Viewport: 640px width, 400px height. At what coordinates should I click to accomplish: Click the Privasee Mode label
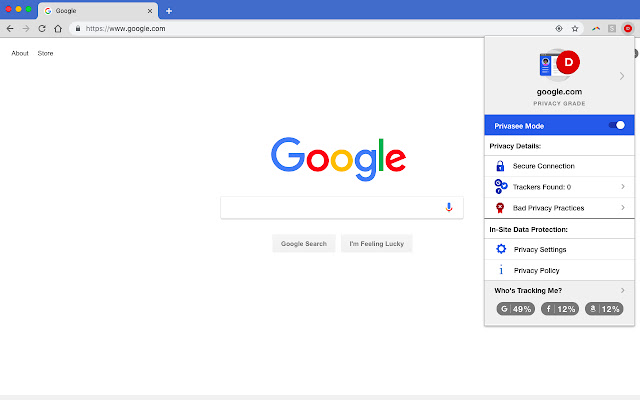coord(519,126)
